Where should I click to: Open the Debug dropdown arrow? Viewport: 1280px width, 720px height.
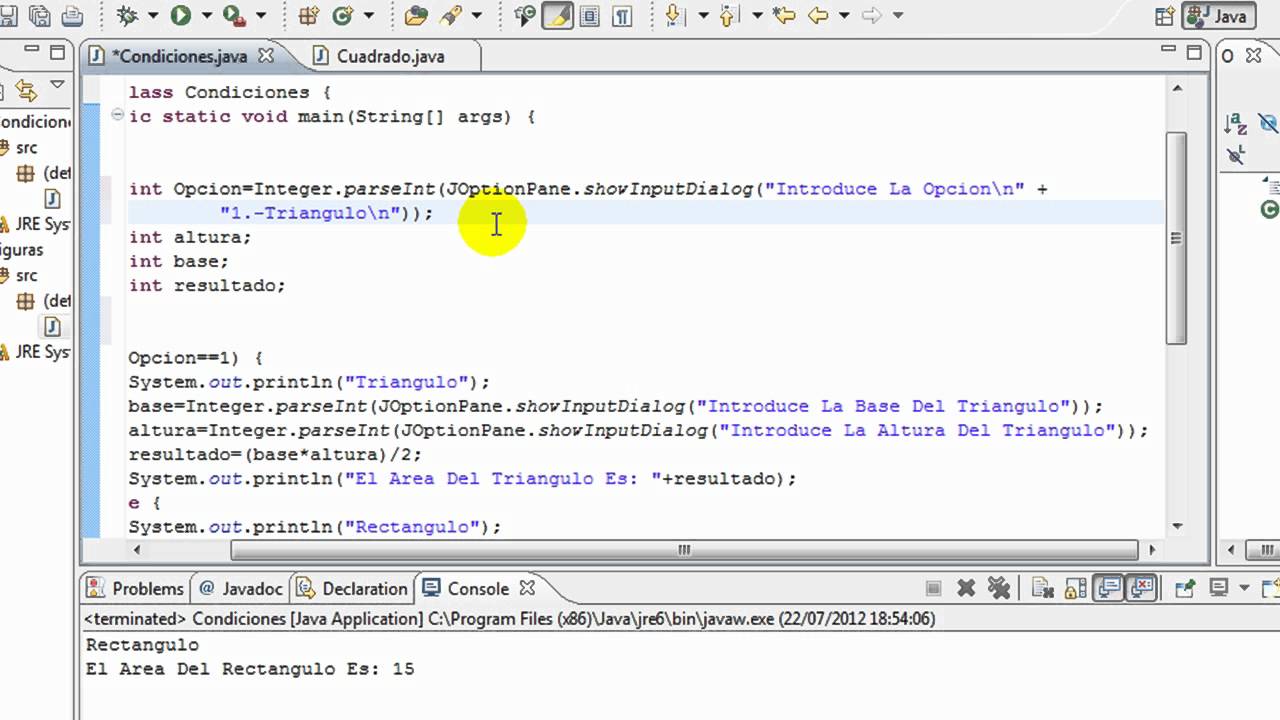pos(152,15)
